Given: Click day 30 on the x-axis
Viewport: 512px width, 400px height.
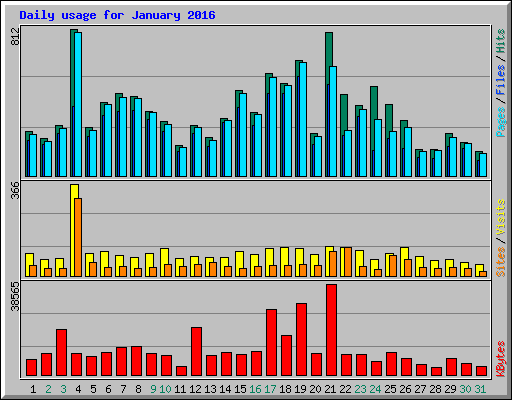Looking at the screenshot, I should (x=465, y=389).
